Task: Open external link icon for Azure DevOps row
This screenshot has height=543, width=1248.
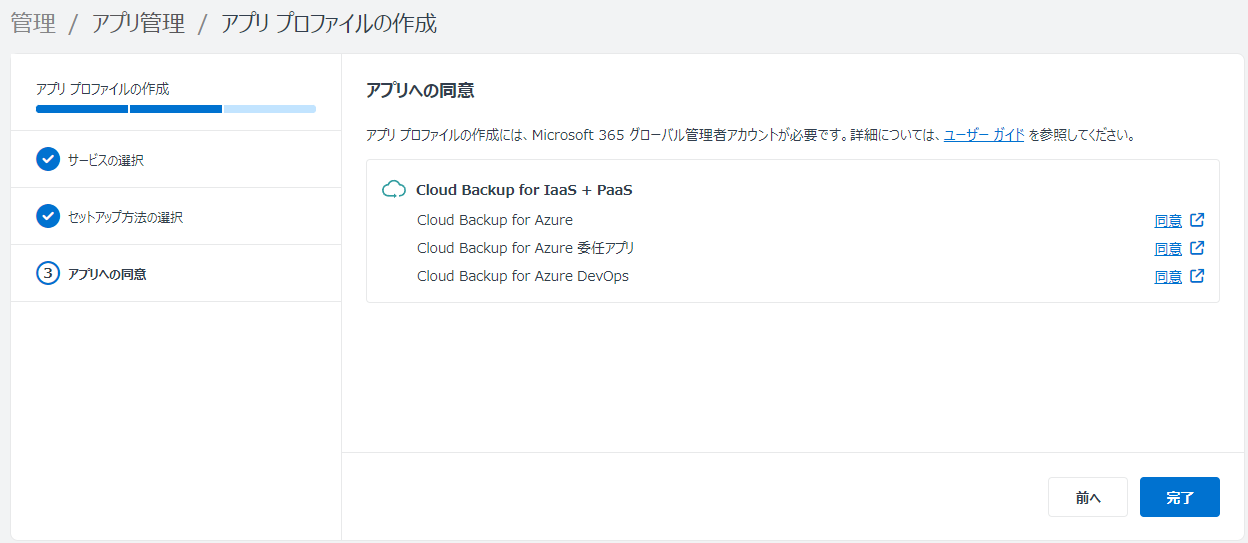Action: (1197, 276)
